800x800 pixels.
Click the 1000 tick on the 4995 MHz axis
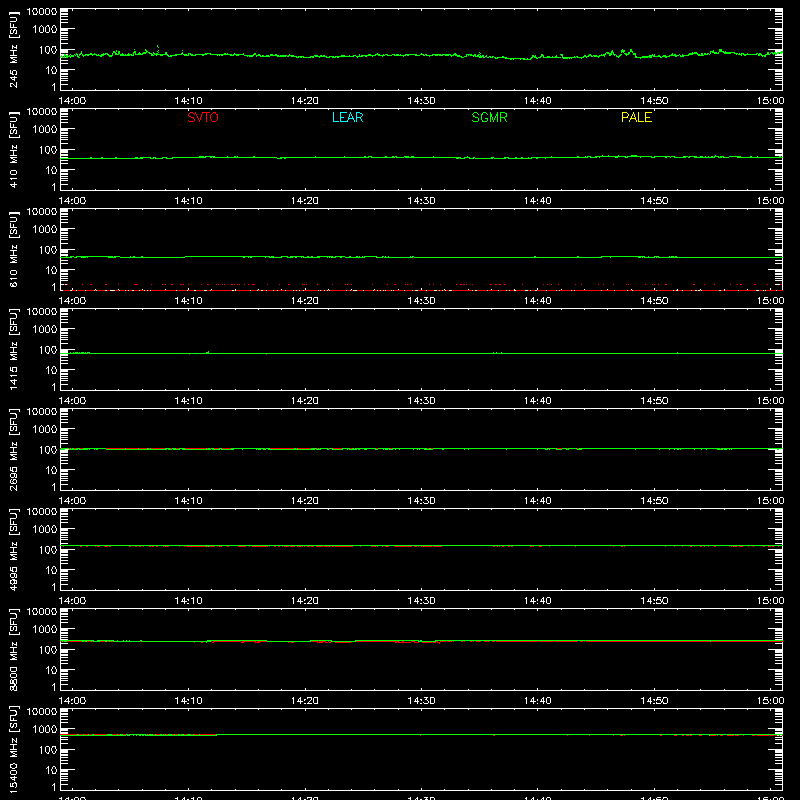[45, 530]
